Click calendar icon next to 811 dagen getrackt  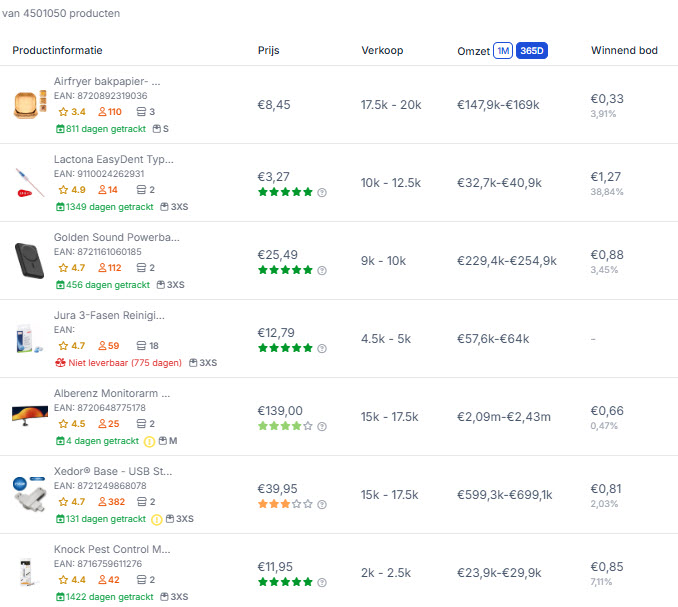60,129
